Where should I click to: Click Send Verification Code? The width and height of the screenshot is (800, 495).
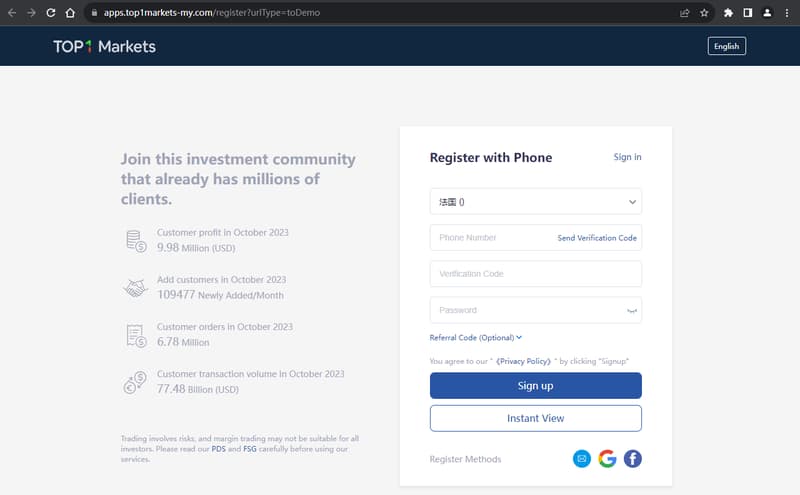point(597,238)
